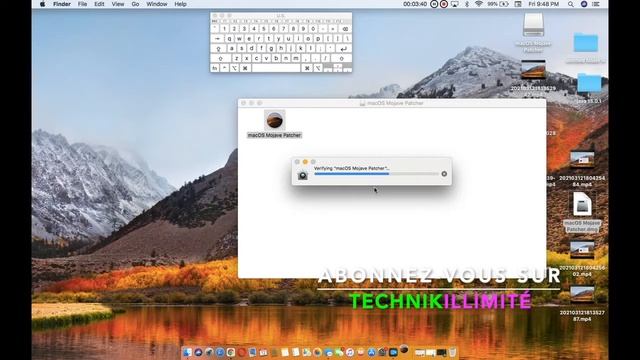640x360 pixels.
Task: Open the Go menu
Action: (135, 4)
